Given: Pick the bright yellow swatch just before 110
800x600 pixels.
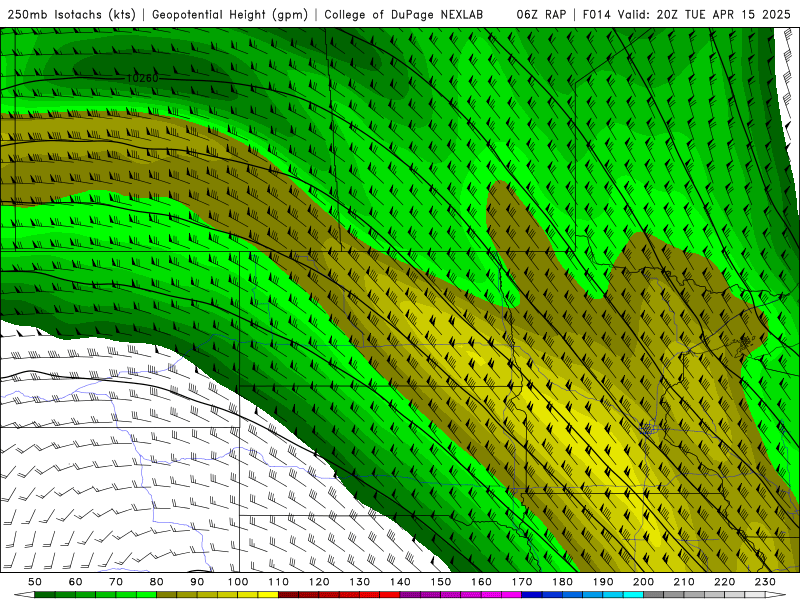Looking at the screenshot, I should tap(268, 595).
